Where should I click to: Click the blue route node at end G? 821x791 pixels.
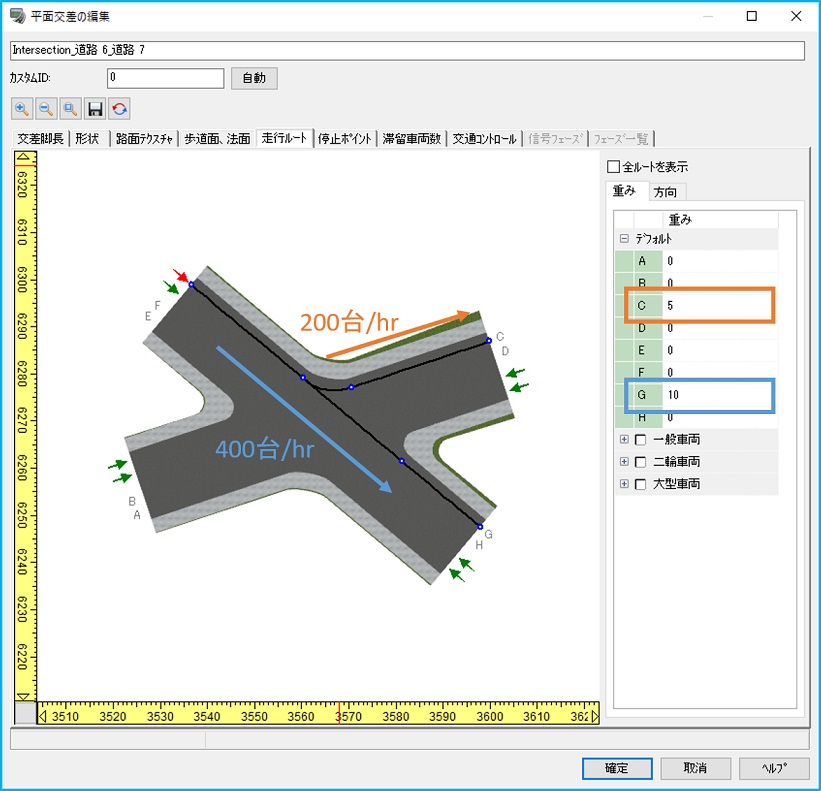pos(479,527)
